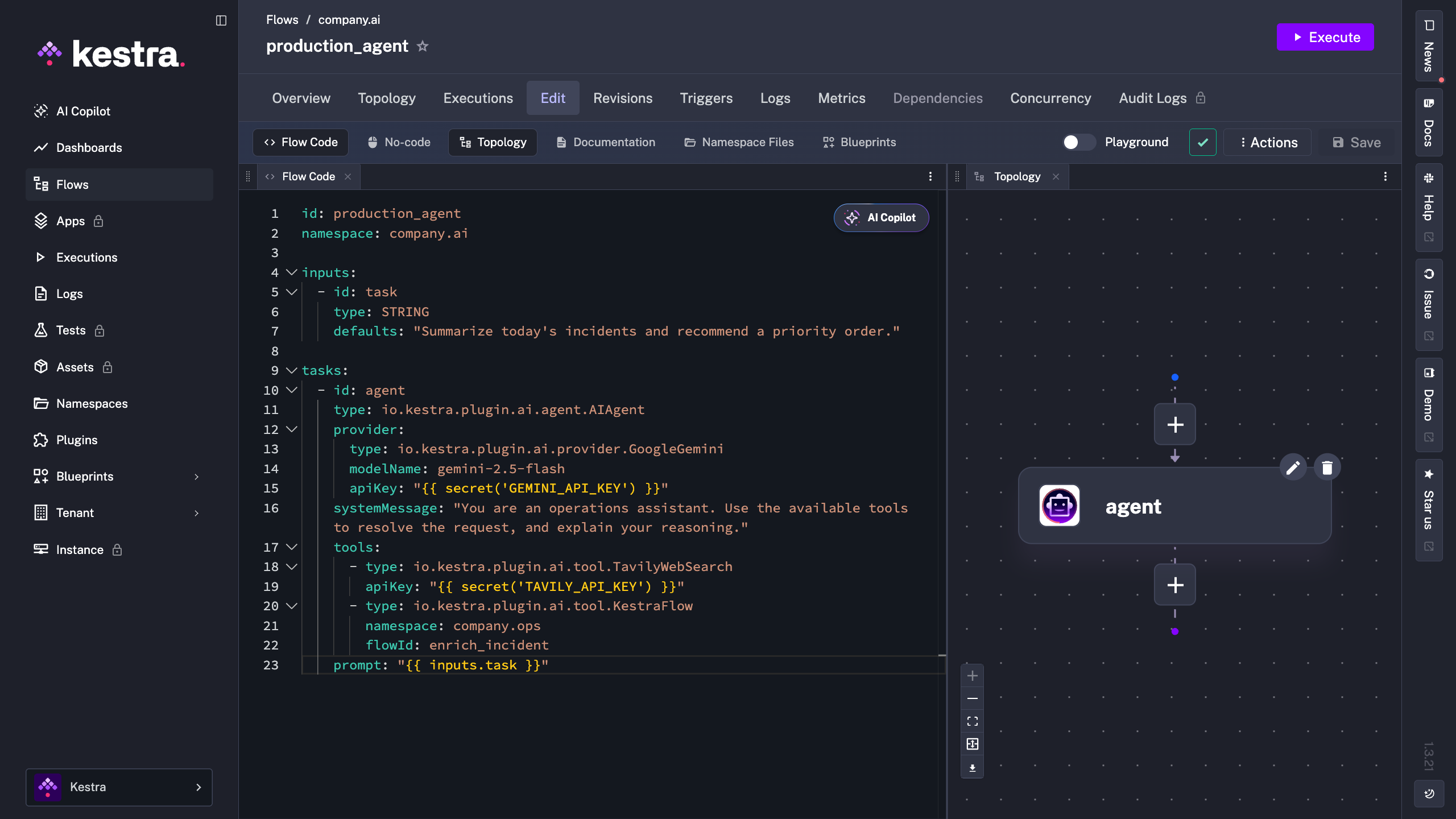Click the kestra logo
1456x819 pixels.
[111, 55]
